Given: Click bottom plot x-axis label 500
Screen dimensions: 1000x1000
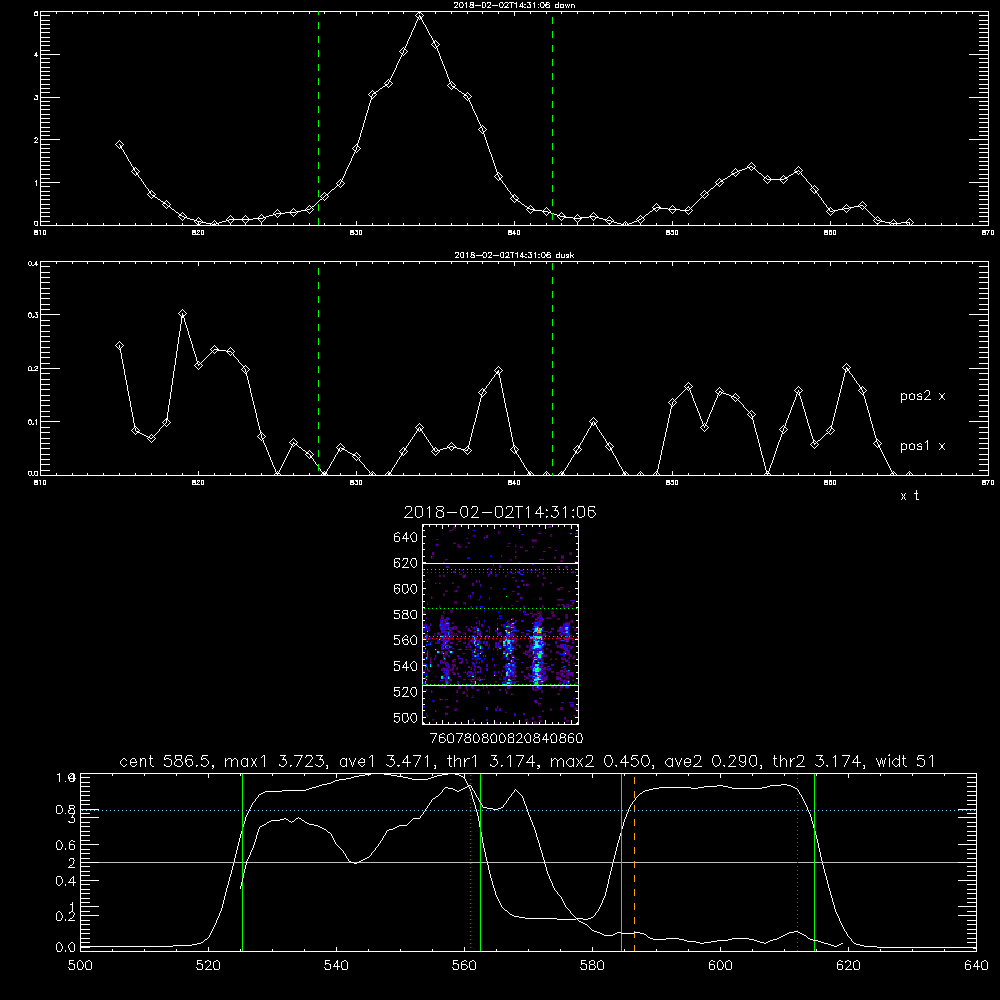Looking at the screenshot, I should [80, 965].
